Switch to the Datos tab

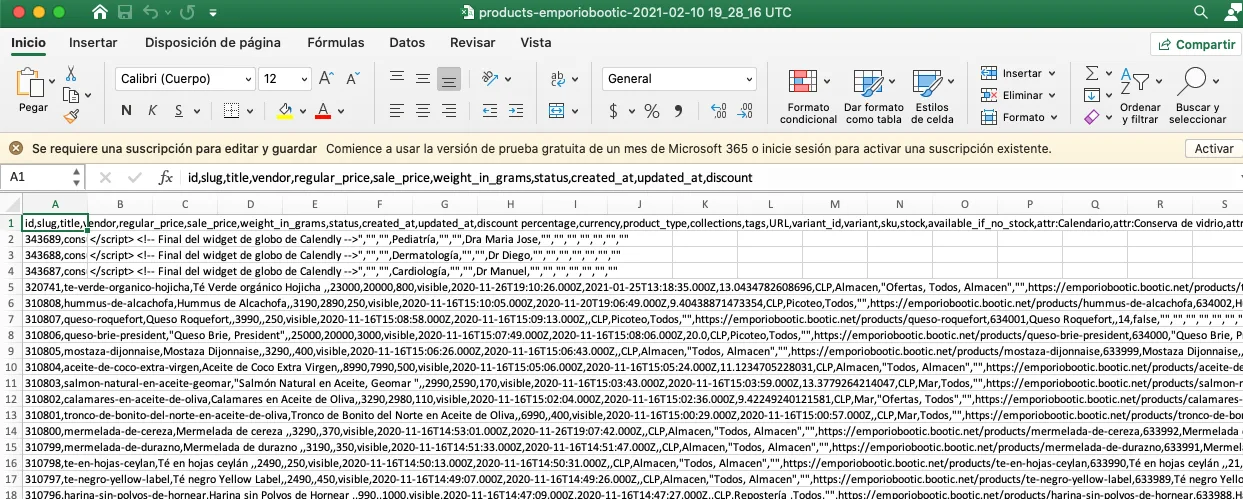[407, 43]
